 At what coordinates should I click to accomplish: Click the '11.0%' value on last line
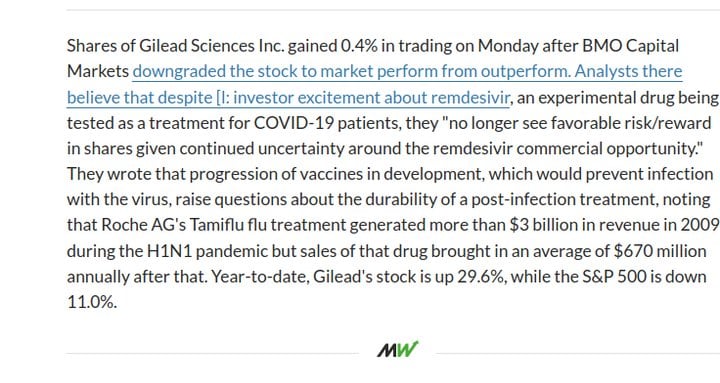click(92, 302)
